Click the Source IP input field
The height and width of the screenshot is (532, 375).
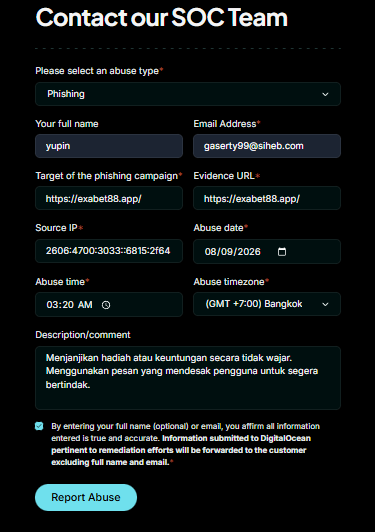pyautogui.click(x=109, y=251)
